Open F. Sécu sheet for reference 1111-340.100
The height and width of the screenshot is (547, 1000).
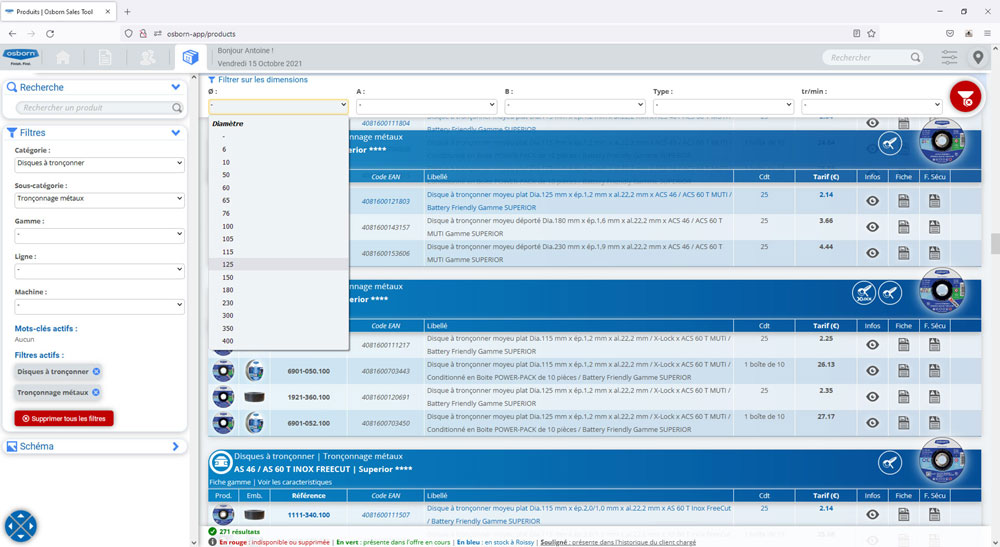pos(934,514)
